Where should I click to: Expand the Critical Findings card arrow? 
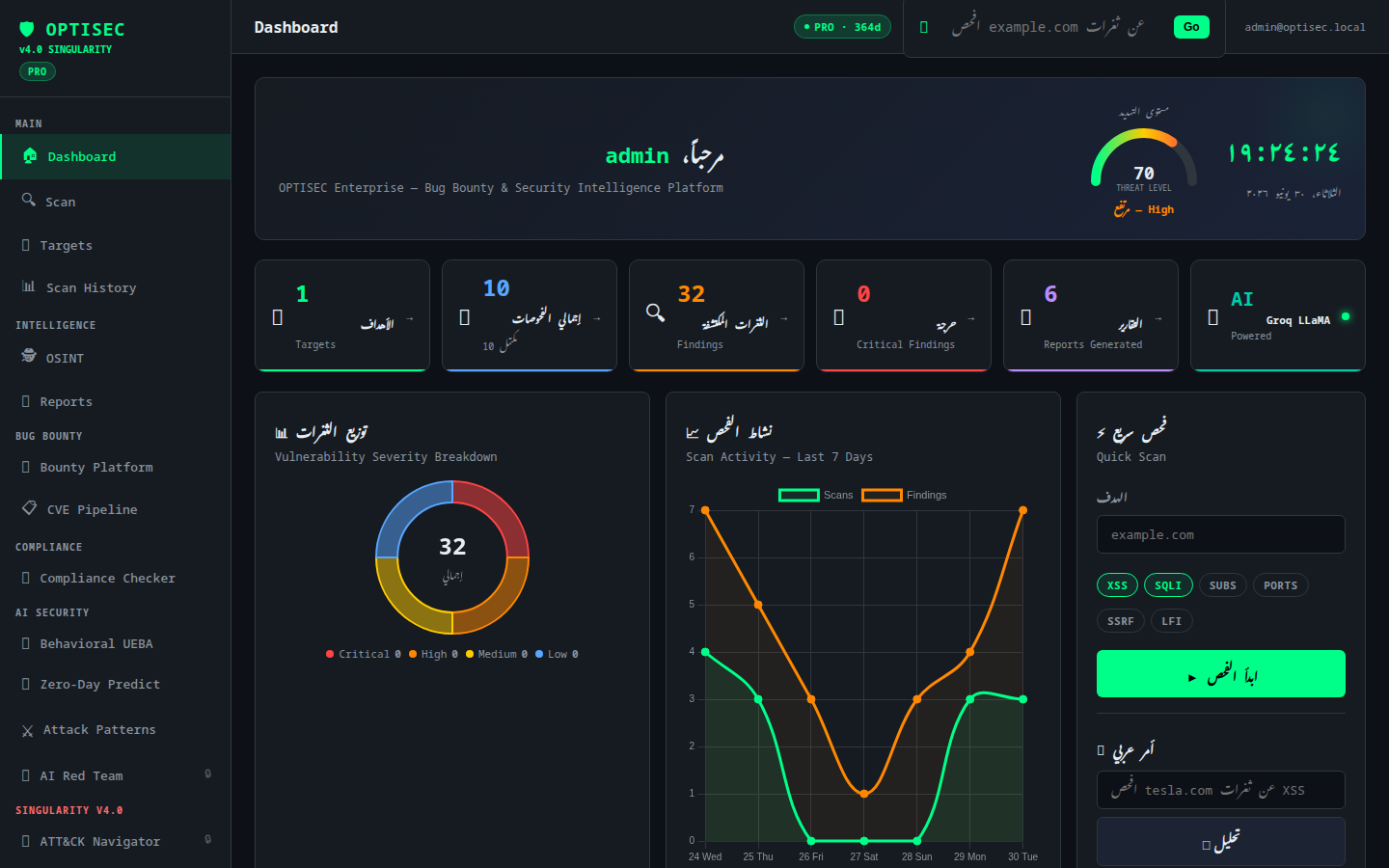(970, 318)
